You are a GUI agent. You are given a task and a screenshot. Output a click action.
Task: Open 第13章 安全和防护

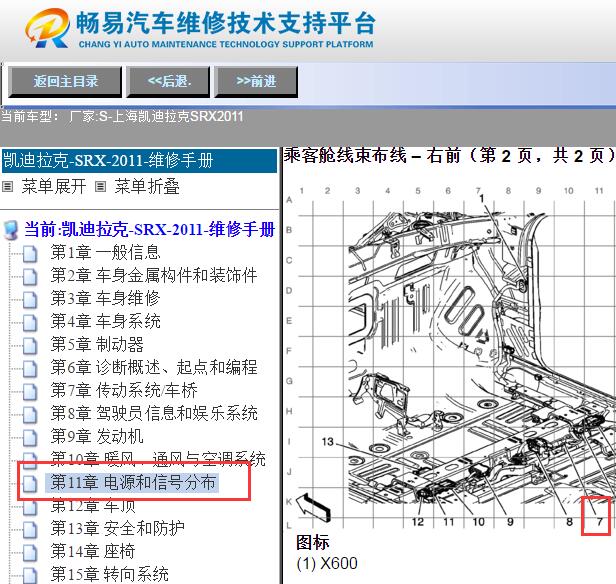point(117,528)
